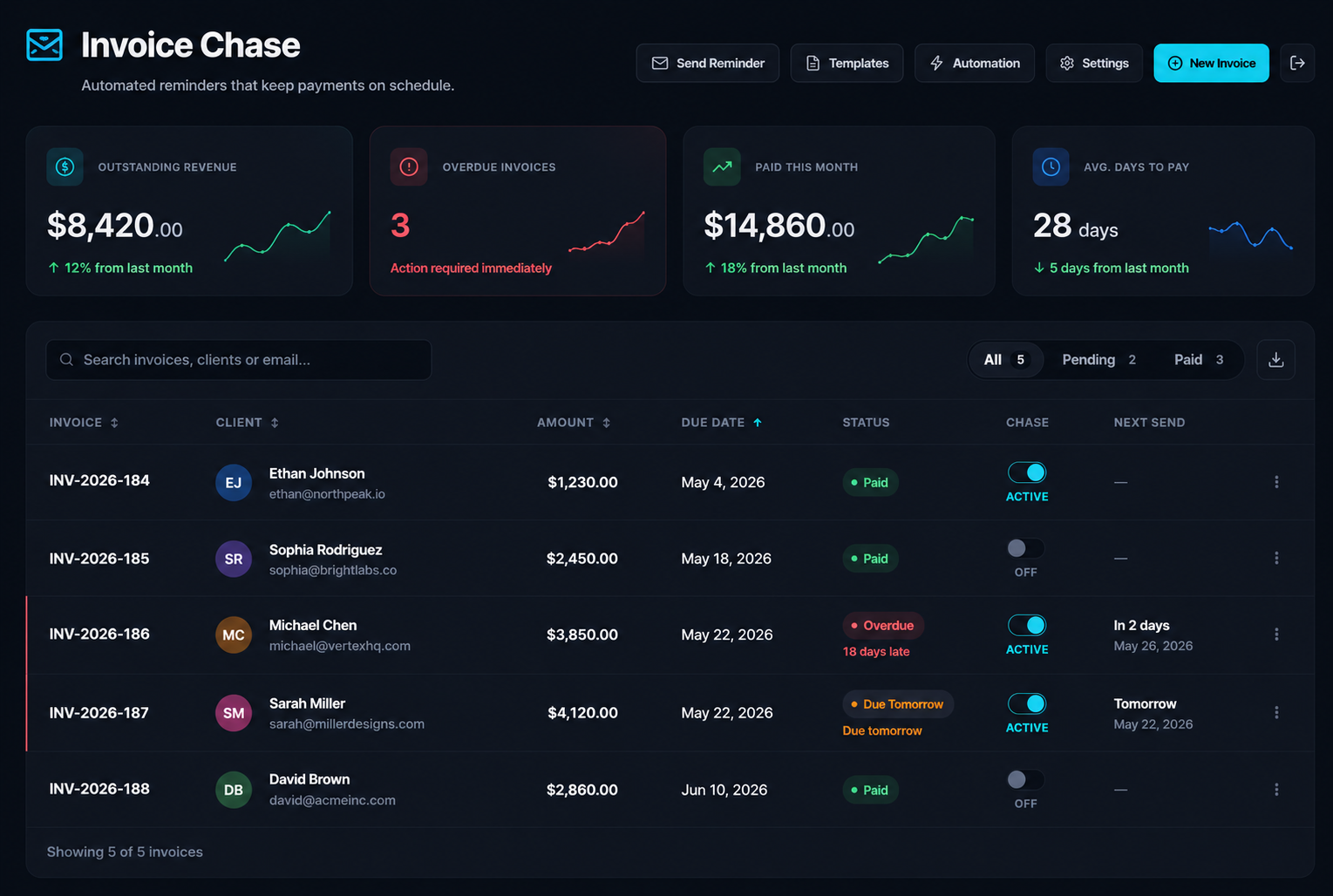
Task: Sort by the Invoice column
Action: pos(84,423)
